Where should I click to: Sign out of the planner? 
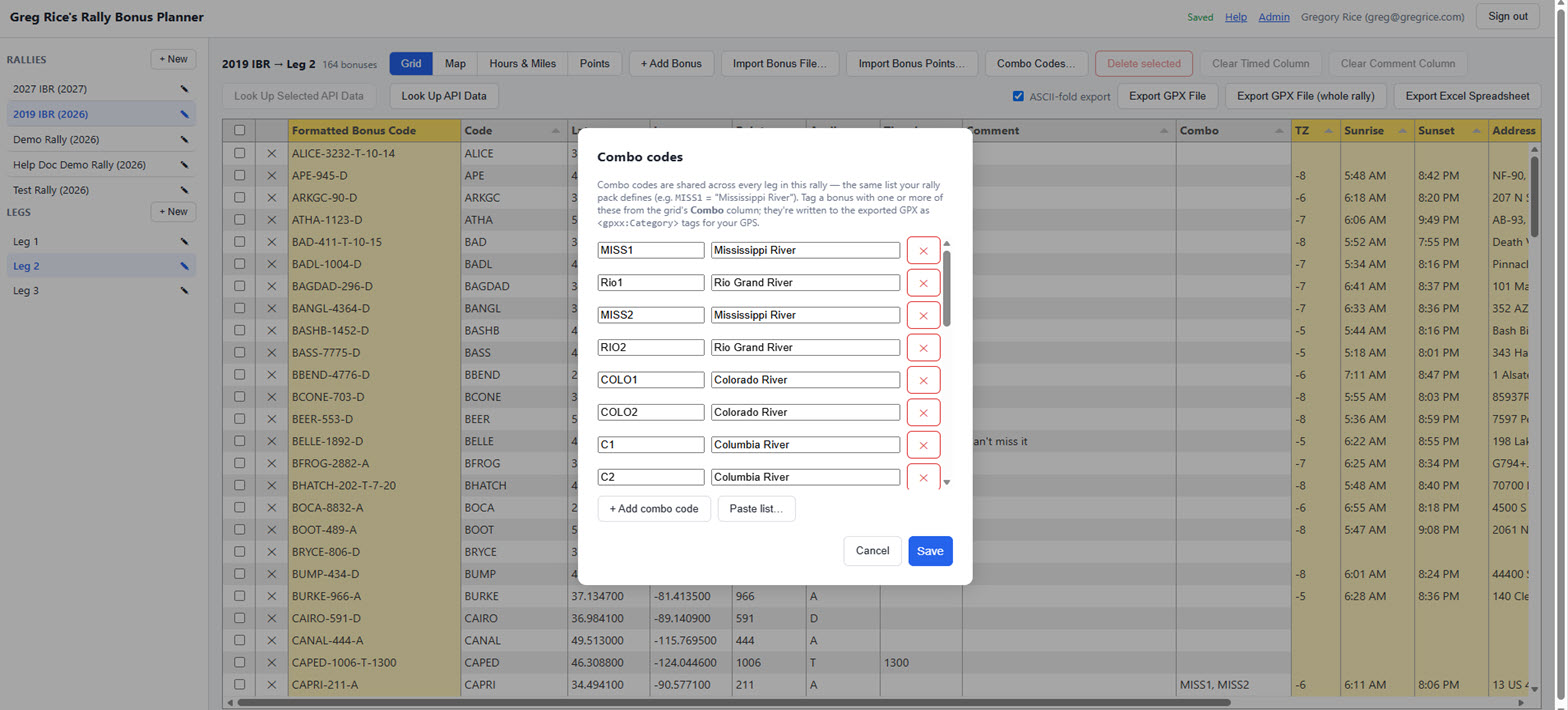[x=1508, y=16]
